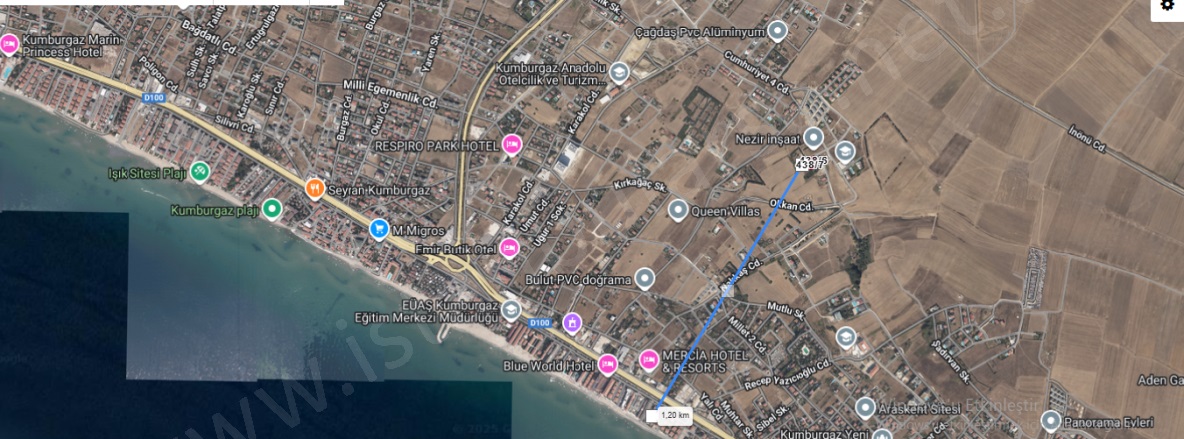Open the settings gear icon

click(1167, 6)
